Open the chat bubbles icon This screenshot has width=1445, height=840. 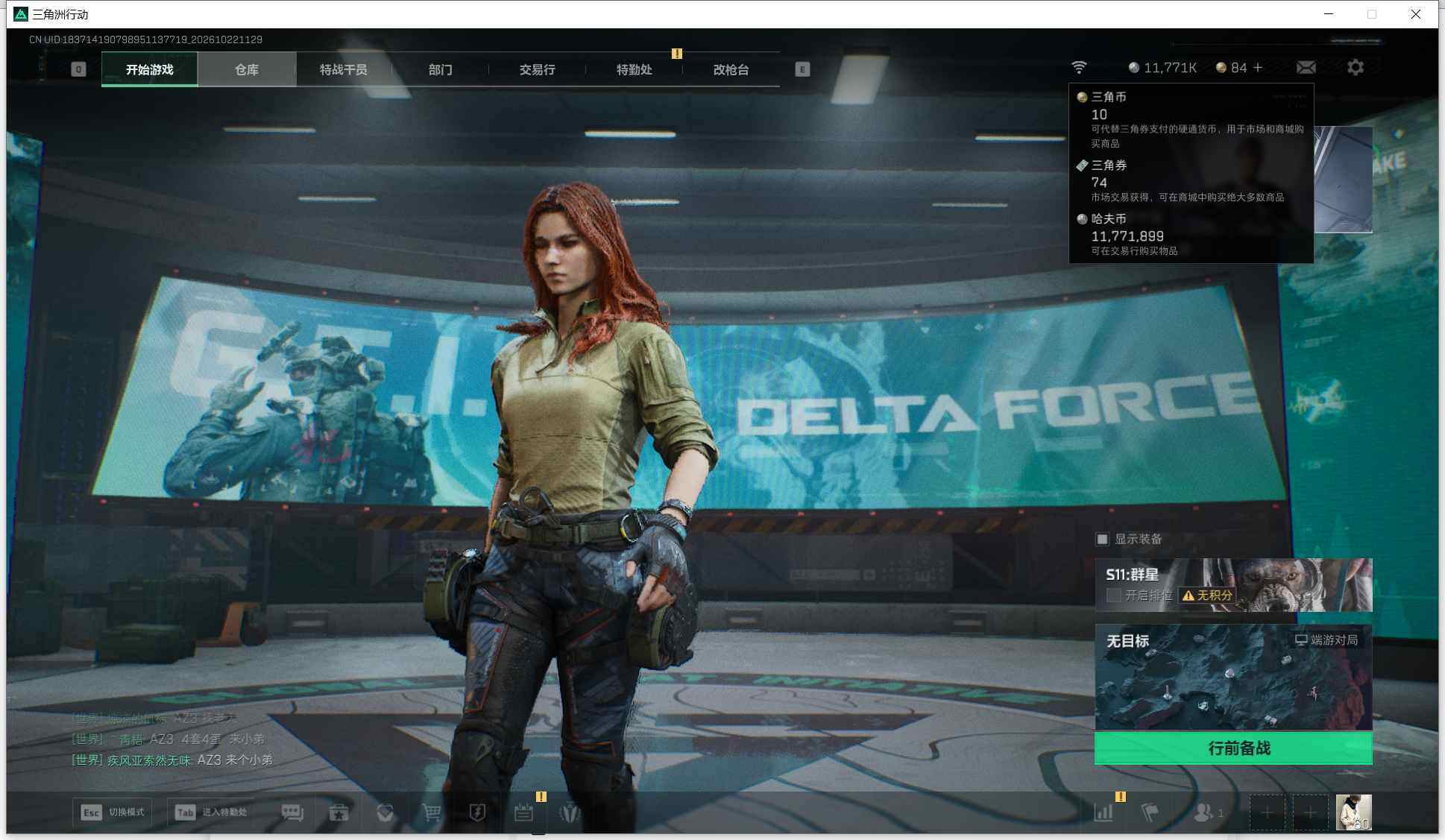click(292, 812)
